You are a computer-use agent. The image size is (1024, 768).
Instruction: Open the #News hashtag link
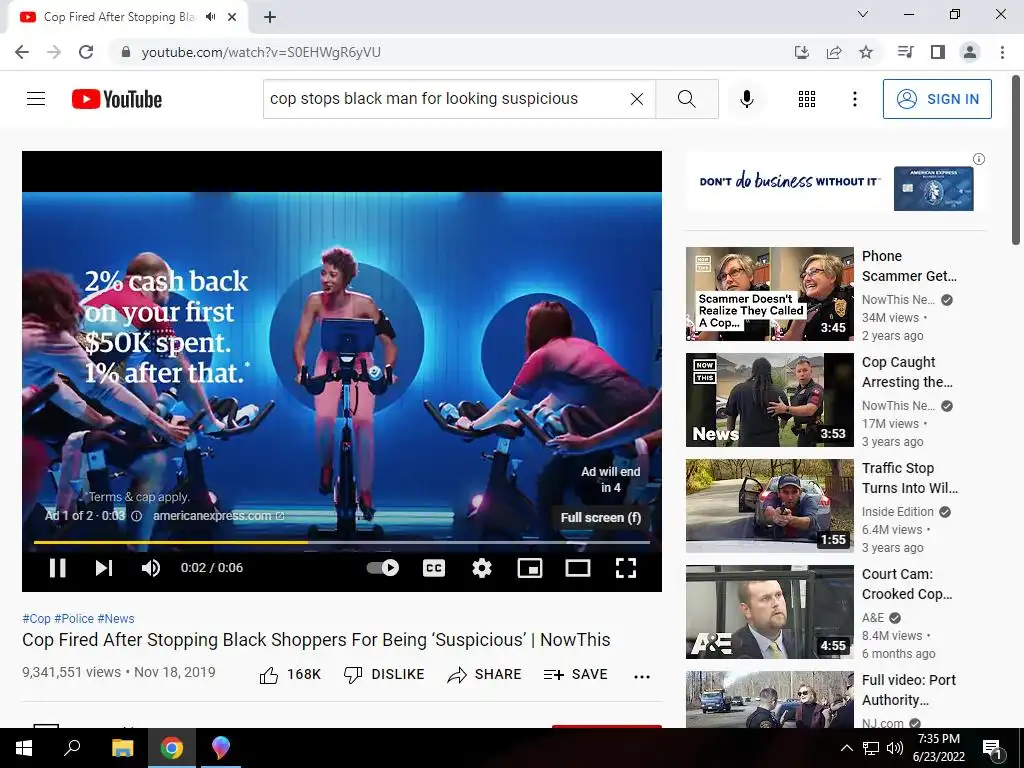coord(116,618)
